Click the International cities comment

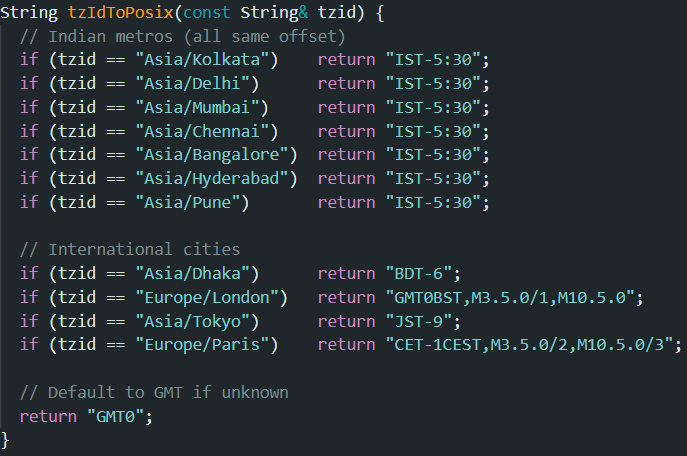[130, 249]
